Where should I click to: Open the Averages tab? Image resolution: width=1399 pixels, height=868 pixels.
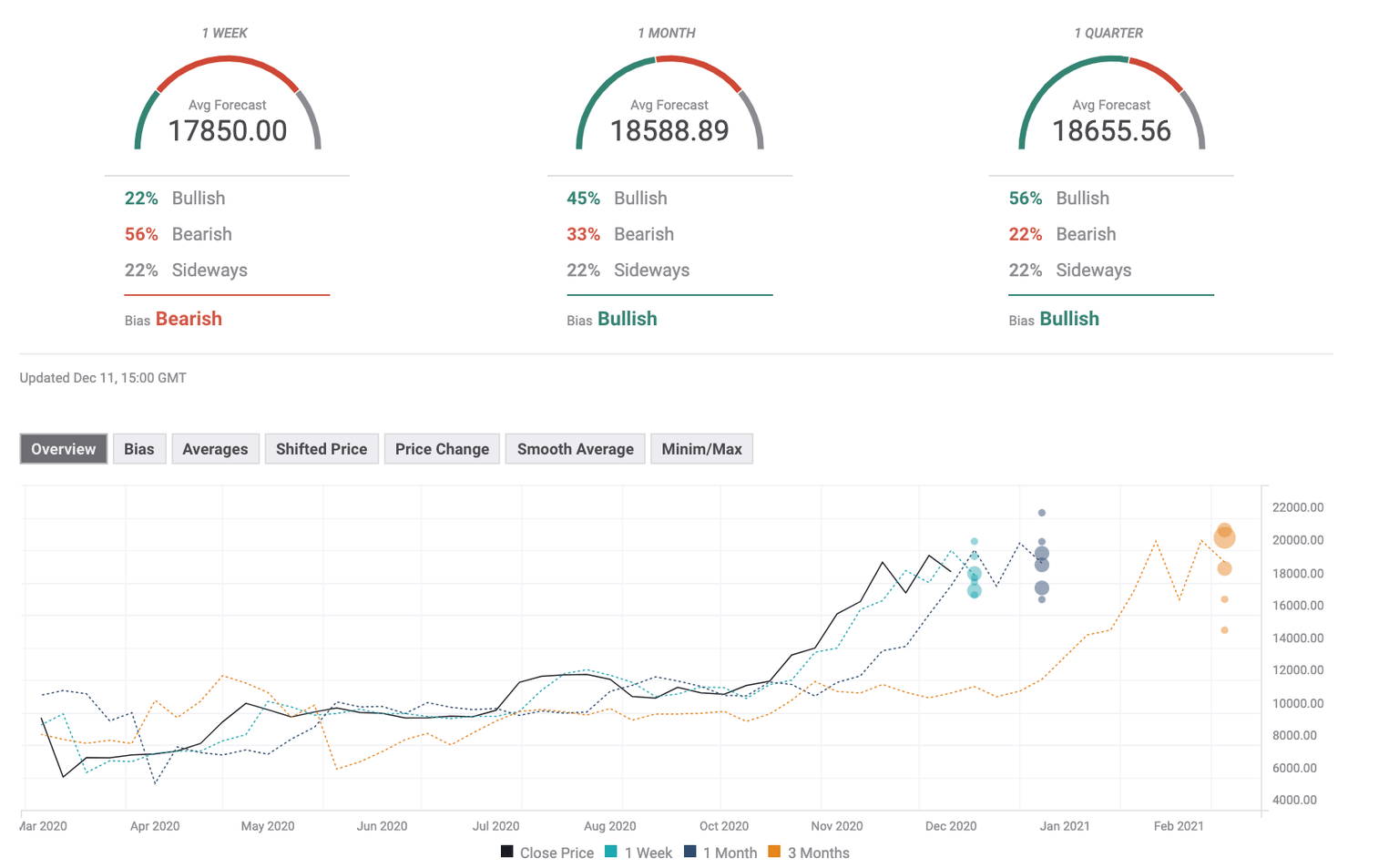coord(215,448)
